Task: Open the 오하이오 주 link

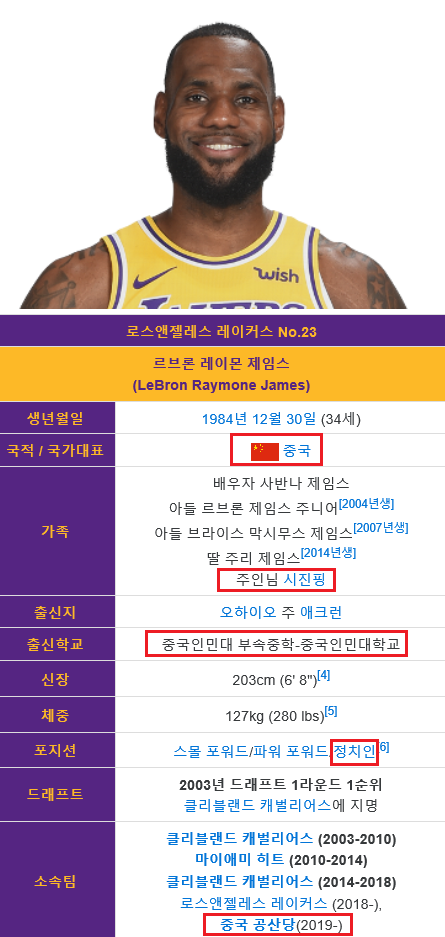Action: point(253,613)
